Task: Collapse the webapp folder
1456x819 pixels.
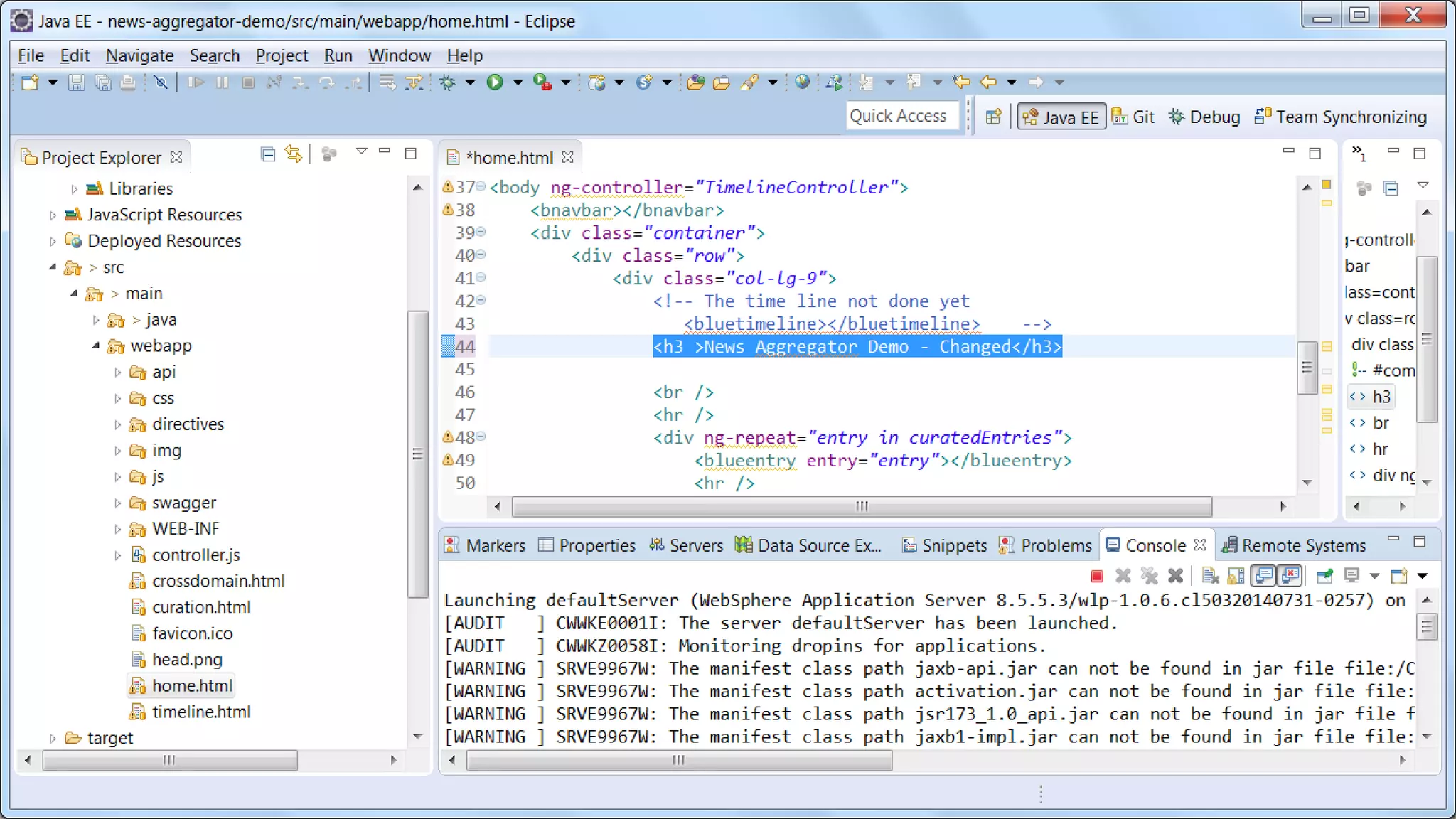Action: click(96, 346)
